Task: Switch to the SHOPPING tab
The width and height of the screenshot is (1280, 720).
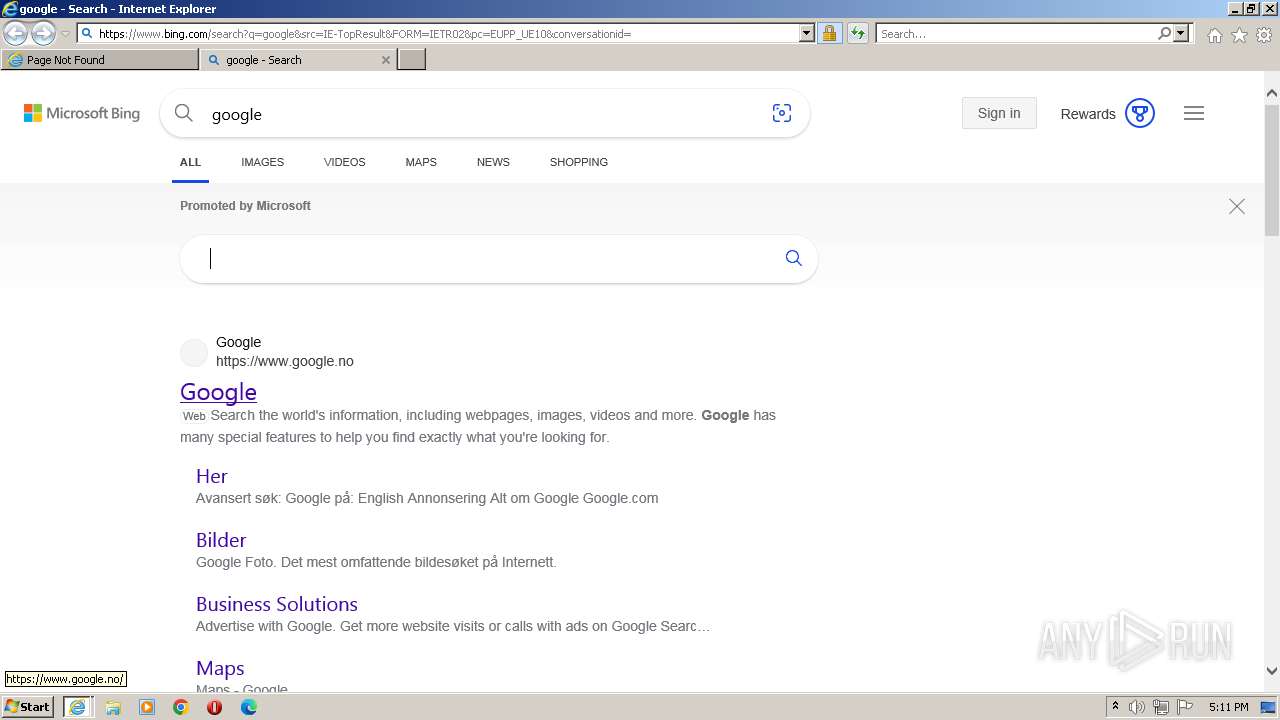Action: (578, 162)
